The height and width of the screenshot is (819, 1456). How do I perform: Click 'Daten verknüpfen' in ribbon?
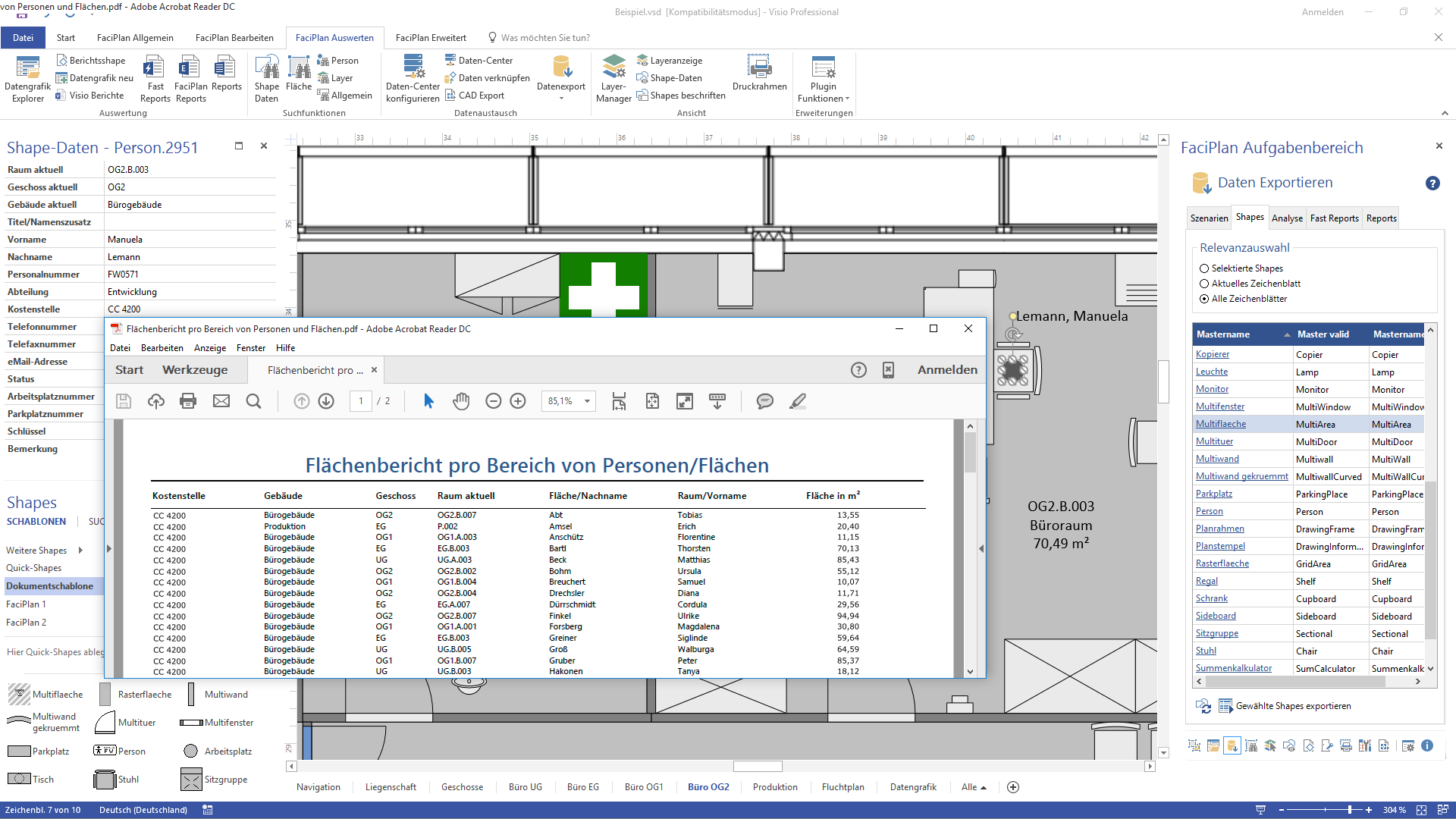(x=488, y=78)
